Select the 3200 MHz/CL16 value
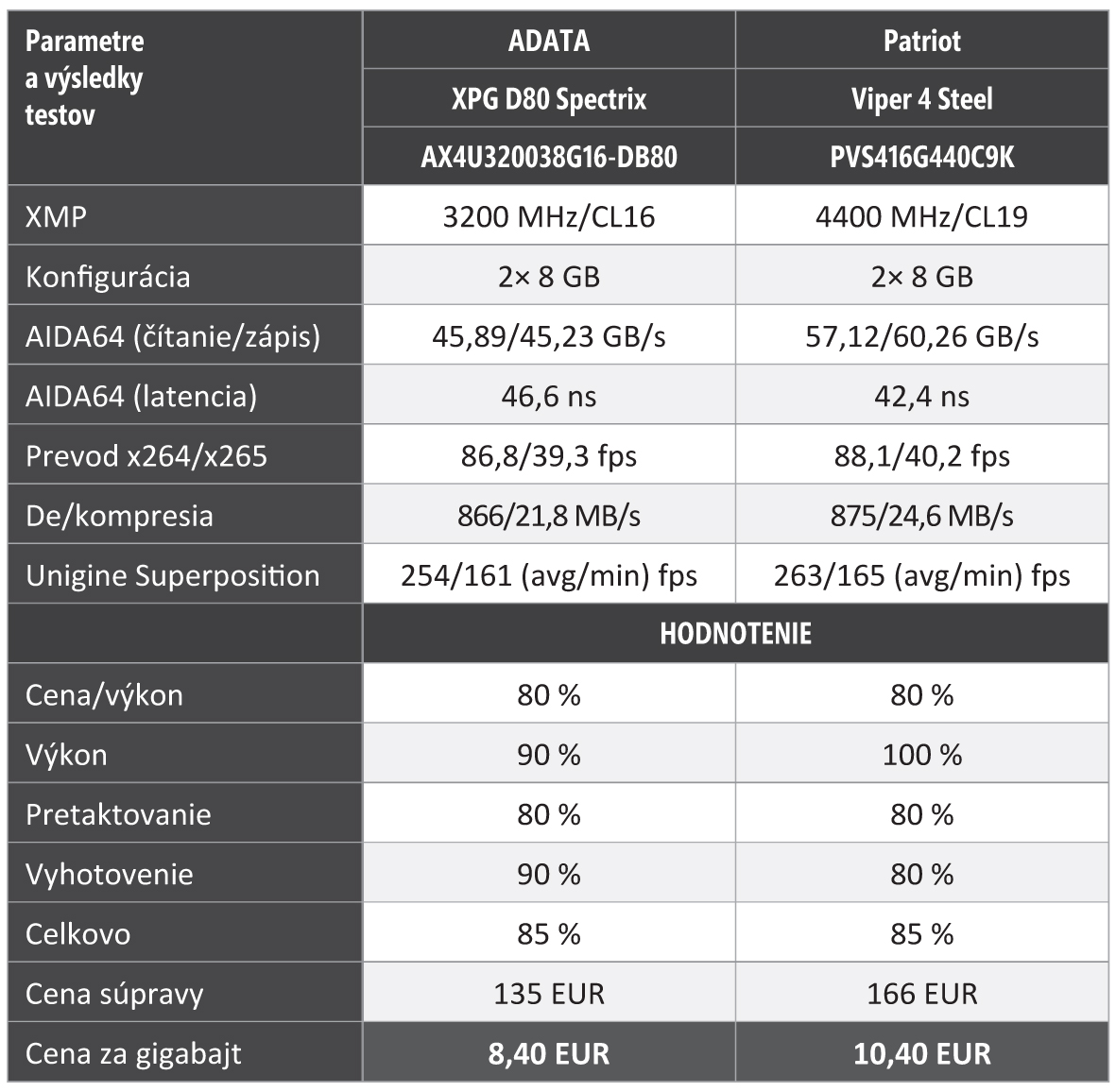Image resolution: width=1116 pixels, height=1092 pixels. pyautogui.click(x=549, y=216)
